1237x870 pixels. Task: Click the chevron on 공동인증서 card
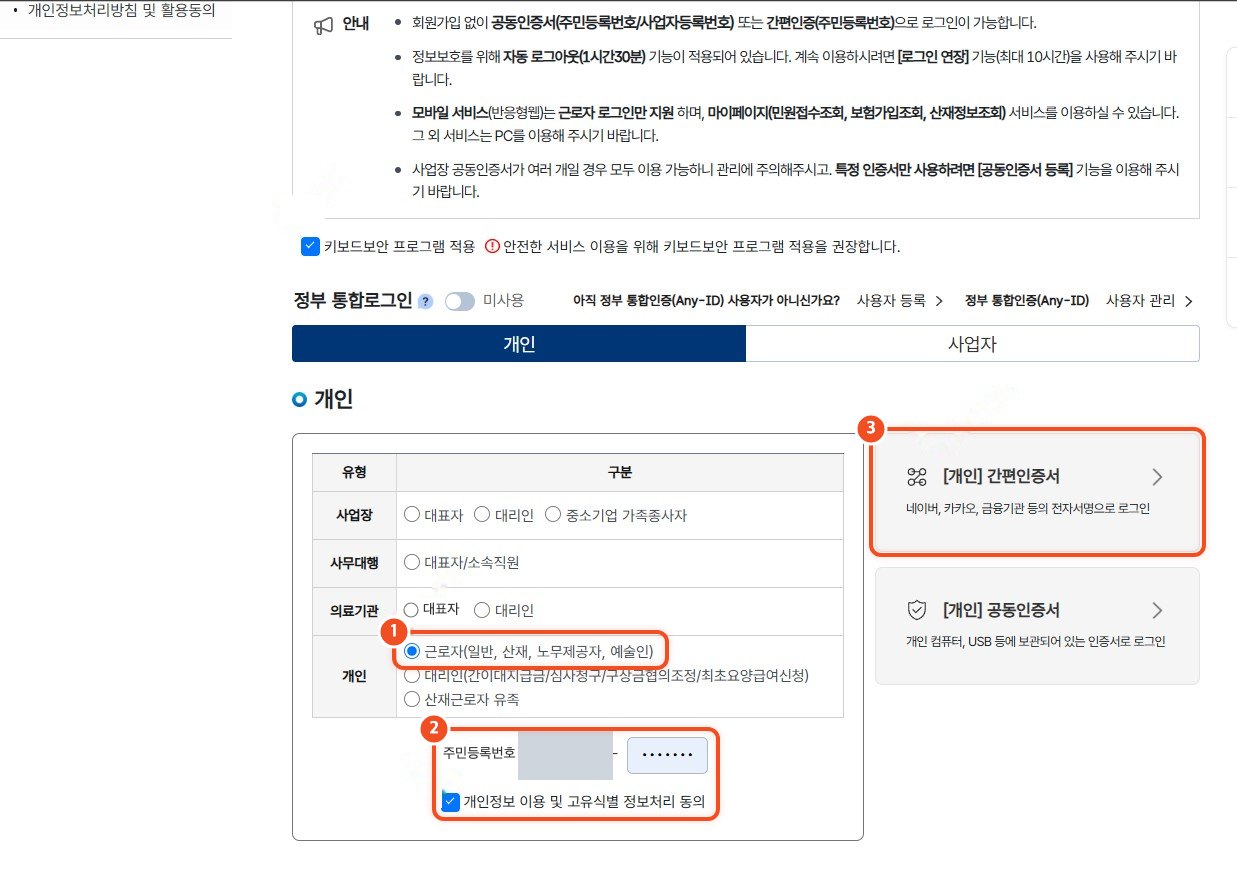(x=1157, y=610)
